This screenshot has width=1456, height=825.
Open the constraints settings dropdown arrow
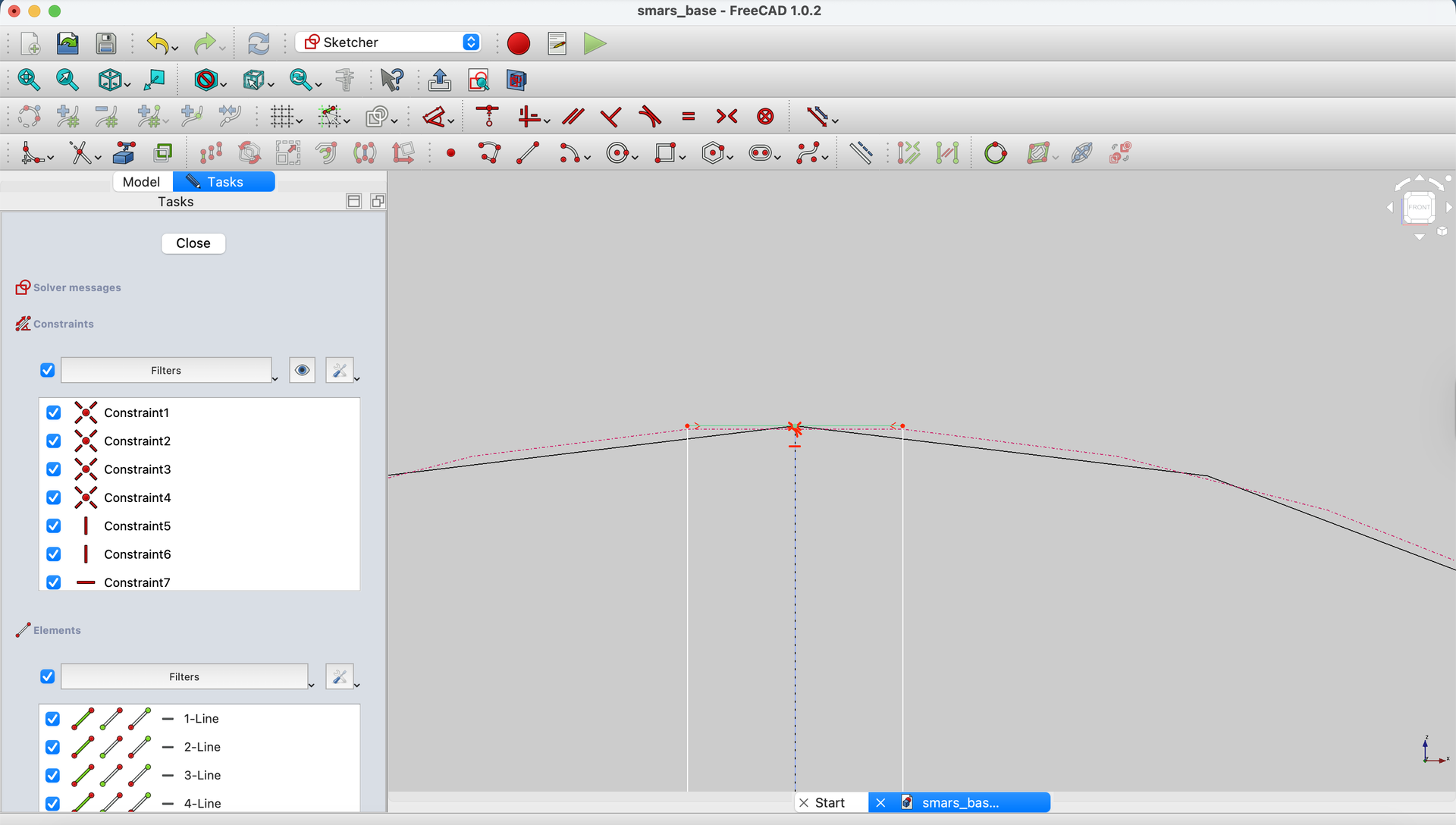pyautogui.click(x=356, y=378)
